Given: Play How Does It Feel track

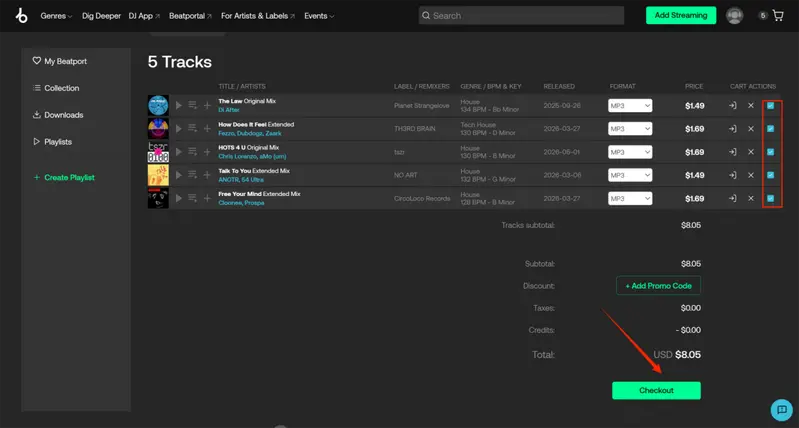Looking at the screenshot, I should coord(179,129).
